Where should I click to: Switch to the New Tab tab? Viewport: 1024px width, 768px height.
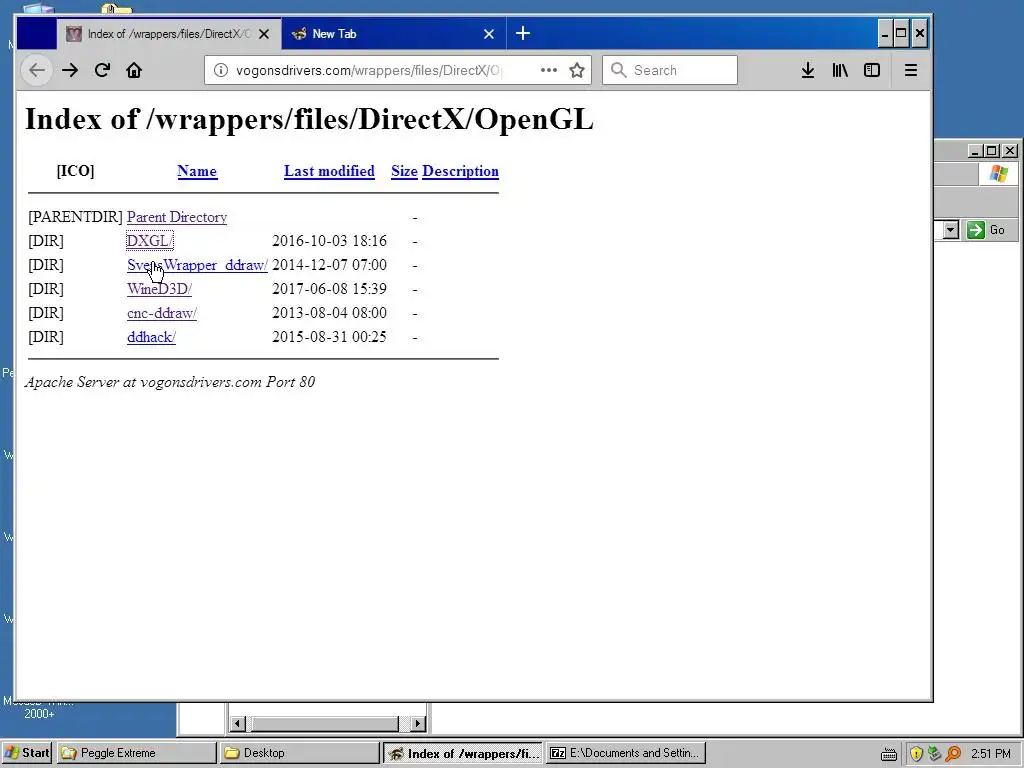pyautogui.click(x=394, y=34)
